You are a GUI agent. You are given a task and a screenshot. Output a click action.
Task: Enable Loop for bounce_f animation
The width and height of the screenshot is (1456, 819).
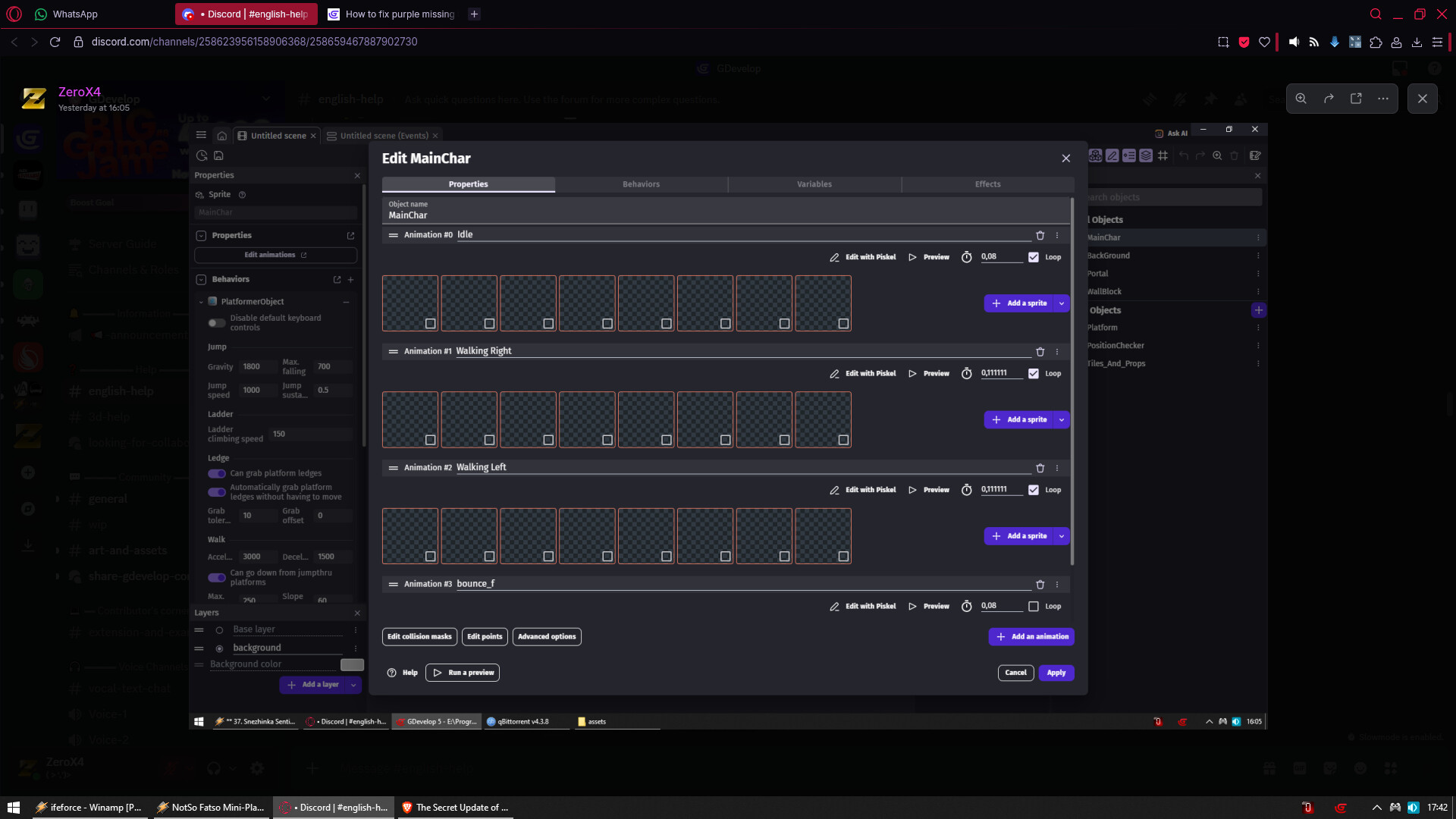point(1034,607)
